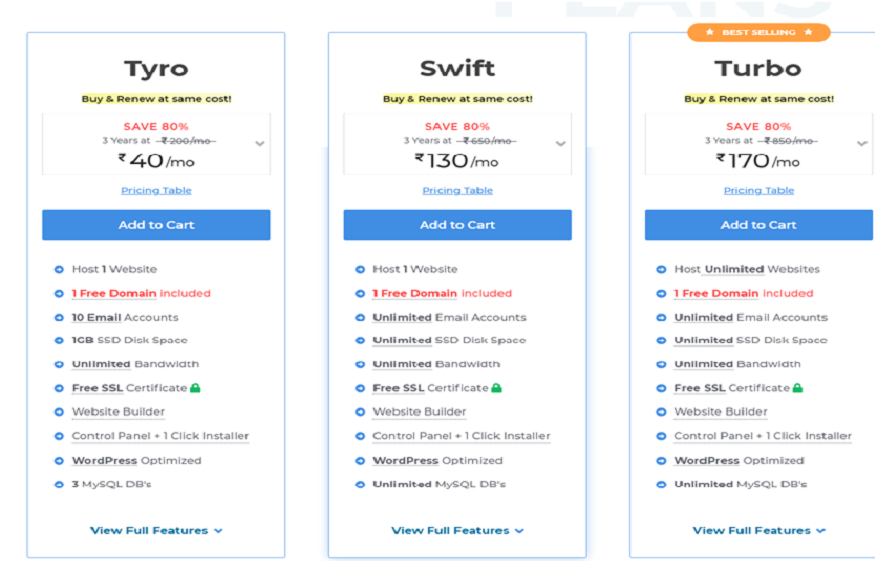Expand View Full Features under Tyro
Screen dimensions: 875x561
pyautogui.click(x=156, y=530)
